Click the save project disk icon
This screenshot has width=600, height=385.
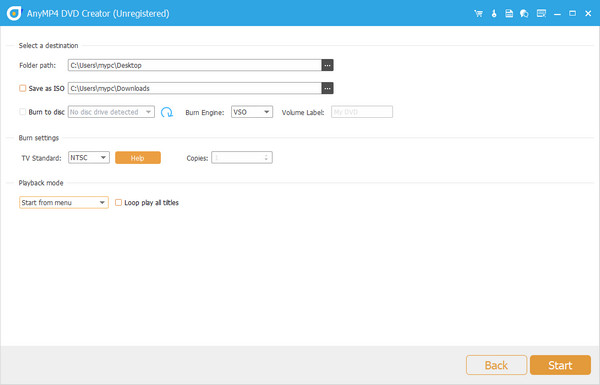509,14
